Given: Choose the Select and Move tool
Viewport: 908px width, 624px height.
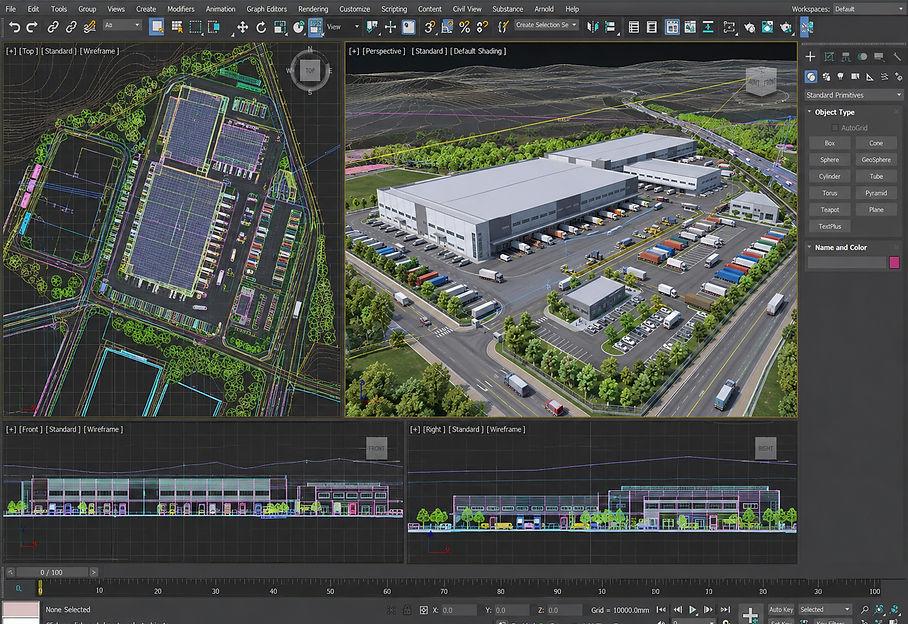Looking at the screenshot, I should coord(243,27).
